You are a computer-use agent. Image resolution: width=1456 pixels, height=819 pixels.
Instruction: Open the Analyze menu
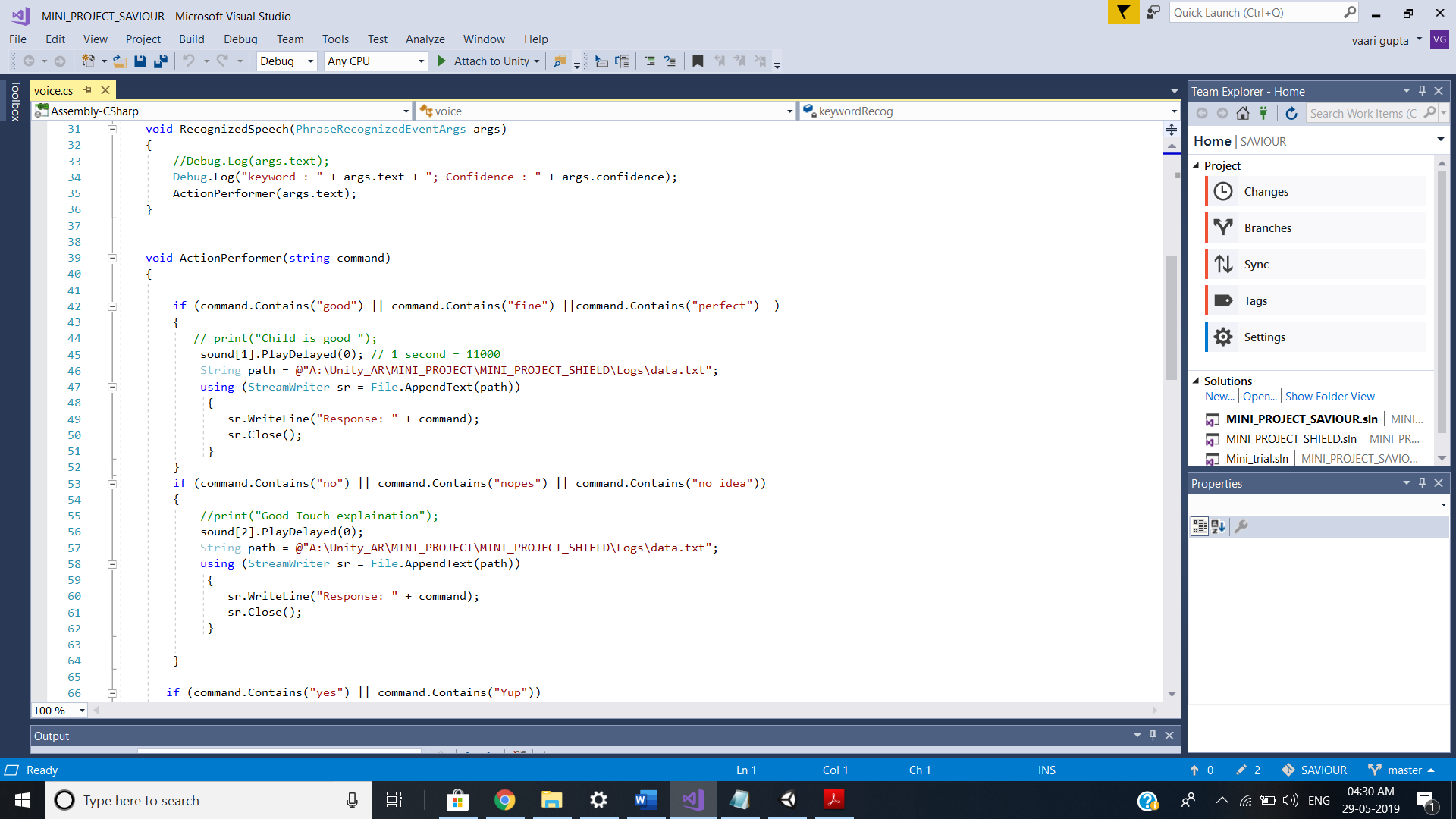click(425, 39)
